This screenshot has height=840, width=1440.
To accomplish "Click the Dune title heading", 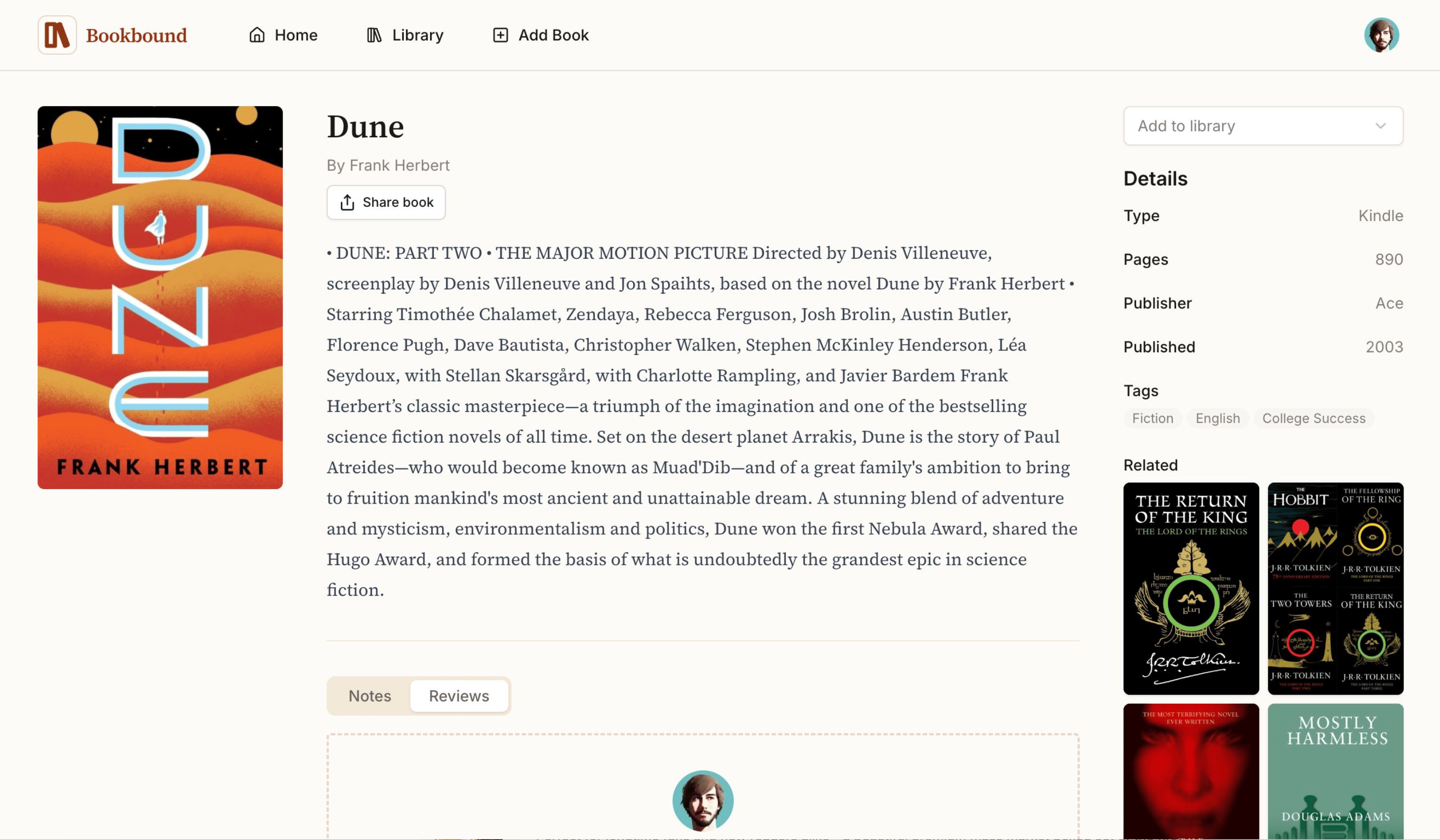I will click(365, 126).
